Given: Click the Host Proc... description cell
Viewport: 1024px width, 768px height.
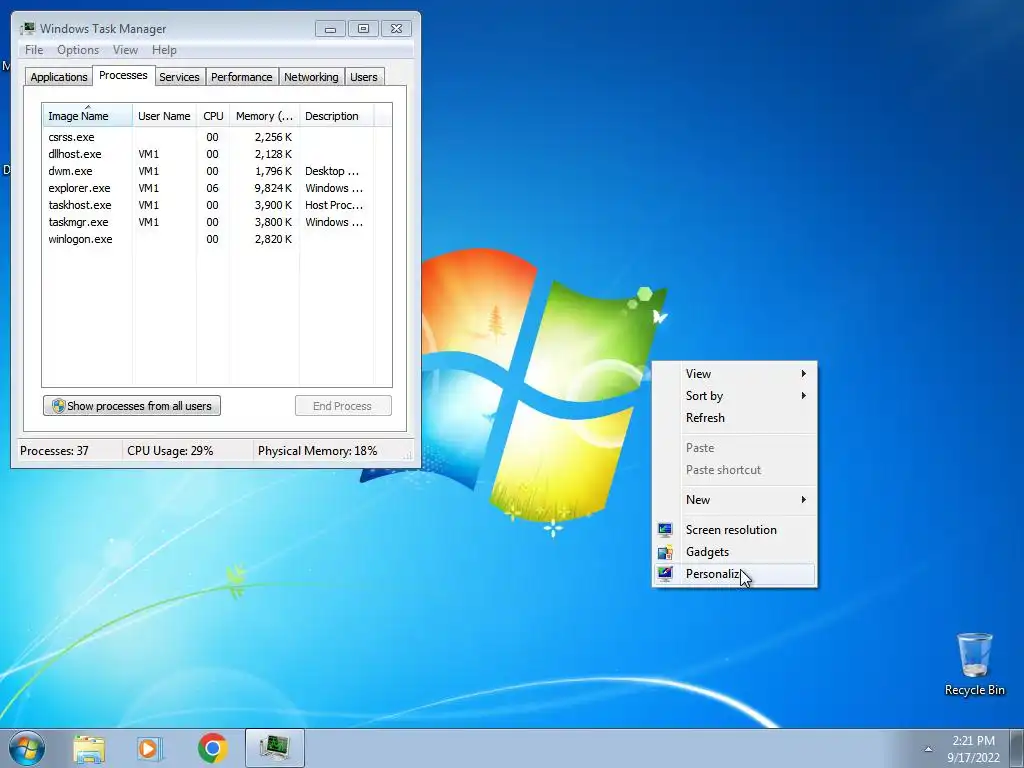Looking at the screenshot, I should point(334,205).
